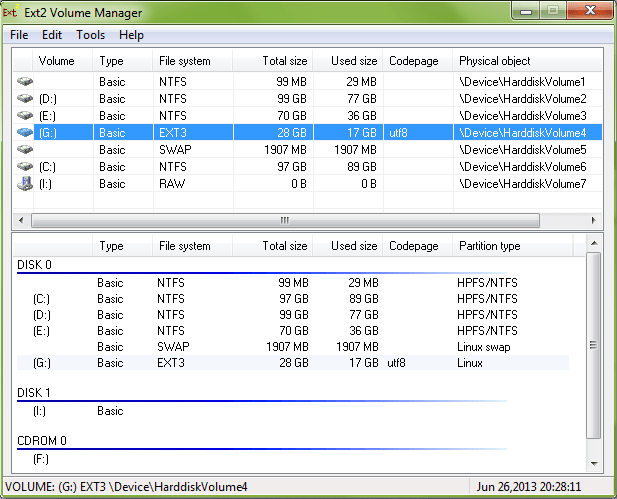Viewport: 617px width, 499px height.
Task: Select (E:) partition under DISK 0
Action: click(41, 331)
